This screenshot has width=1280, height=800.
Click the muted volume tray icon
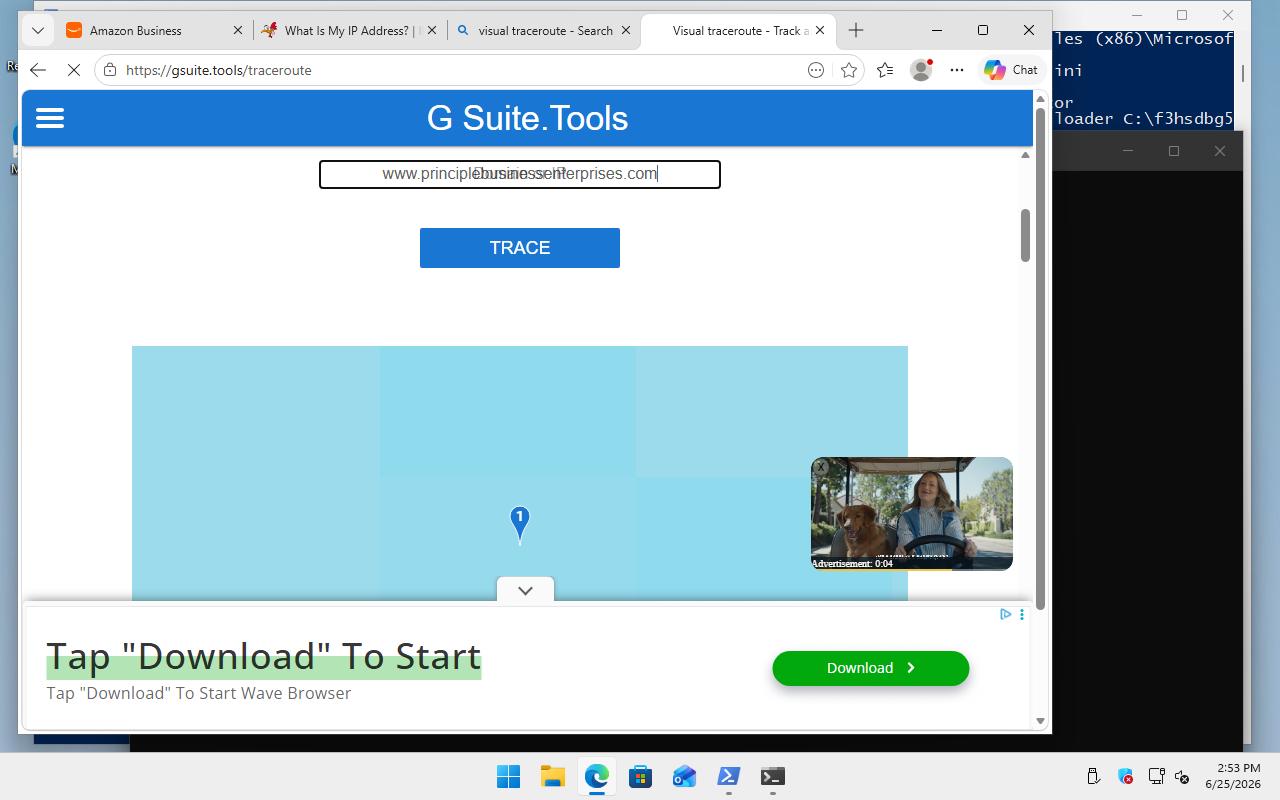[1182, 776]
